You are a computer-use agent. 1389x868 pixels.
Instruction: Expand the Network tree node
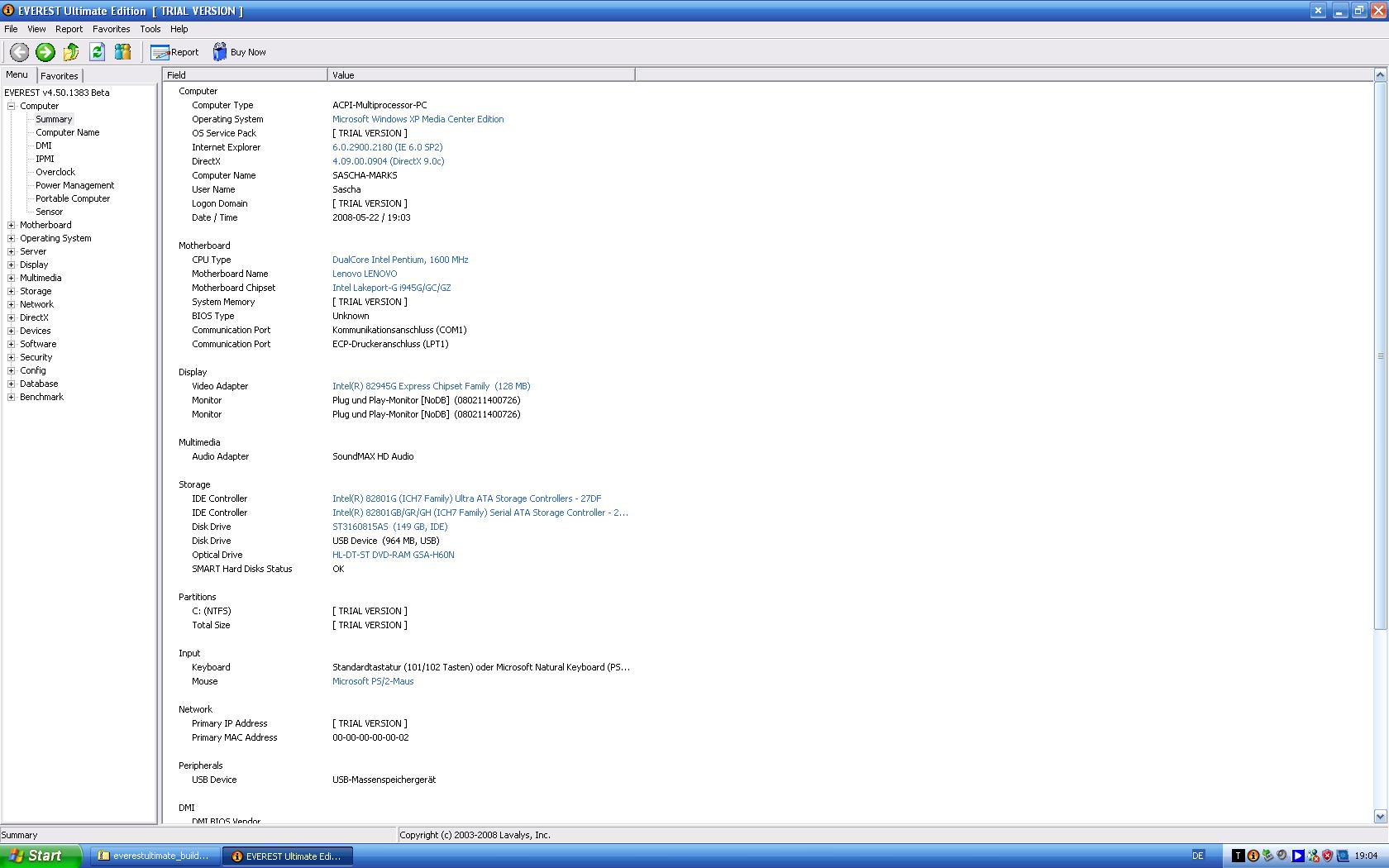point(12,304)
